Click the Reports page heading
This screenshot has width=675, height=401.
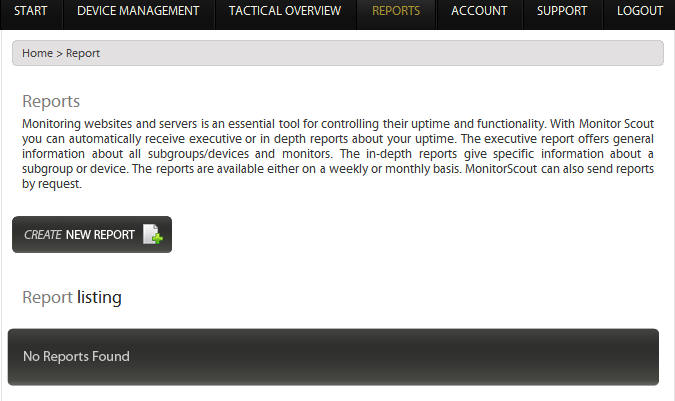click(51, 101)
